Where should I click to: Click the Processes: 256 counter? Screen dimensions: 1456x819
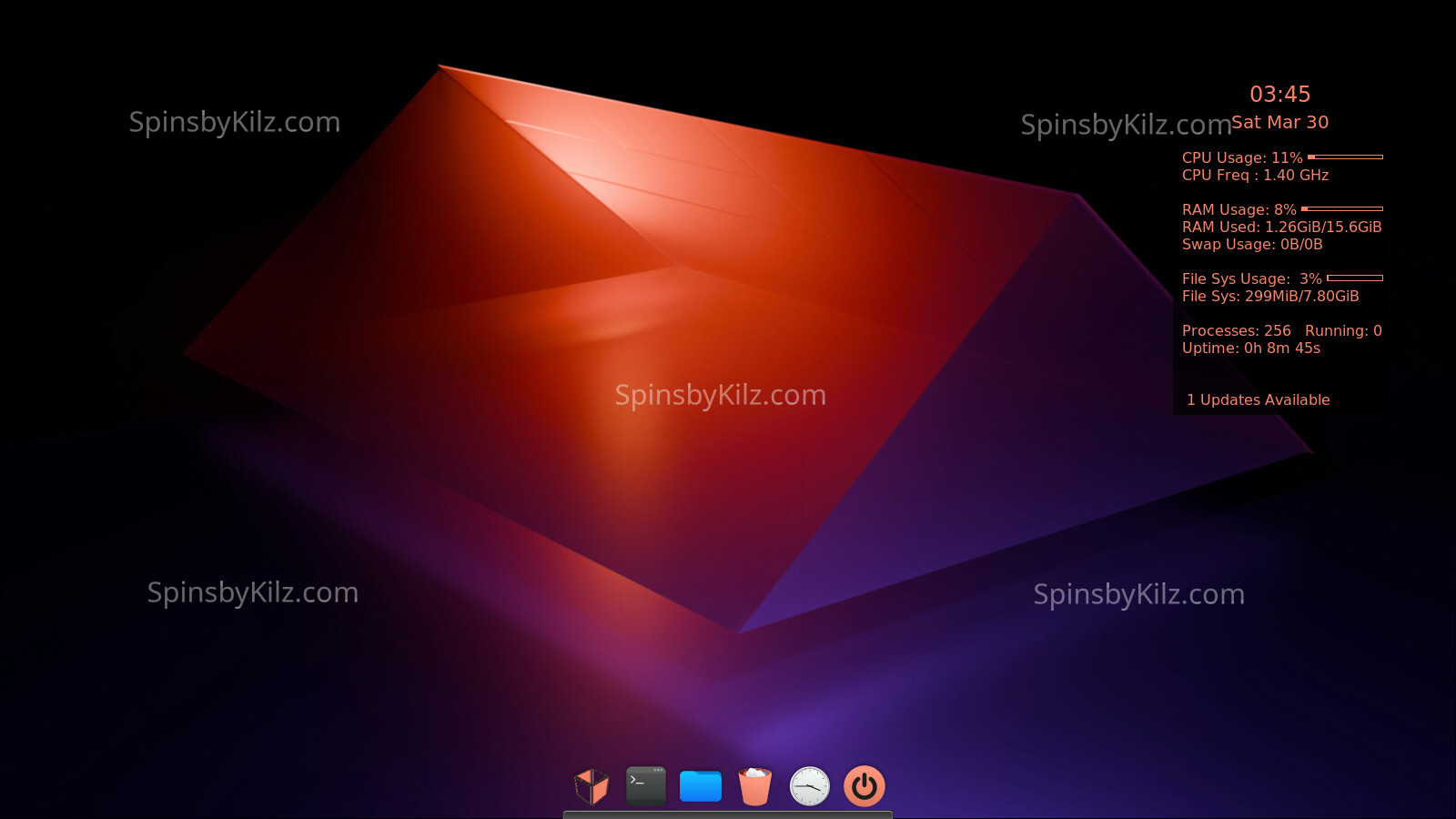1236,331
